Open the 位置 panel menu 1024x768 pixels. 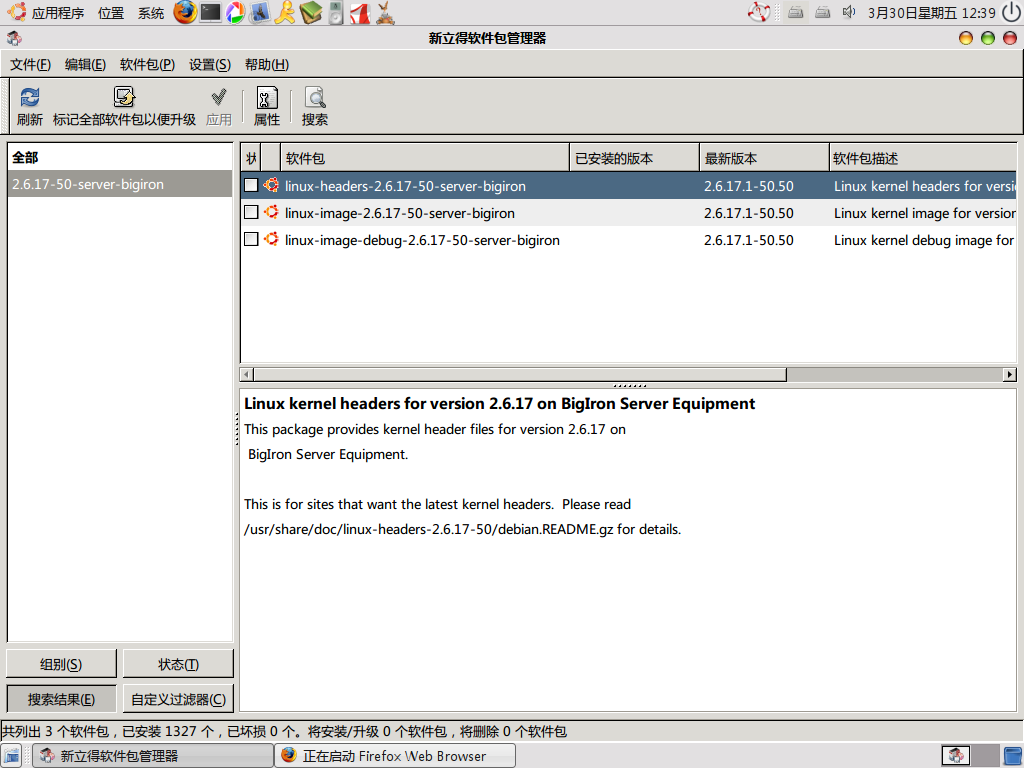[110, 13]
